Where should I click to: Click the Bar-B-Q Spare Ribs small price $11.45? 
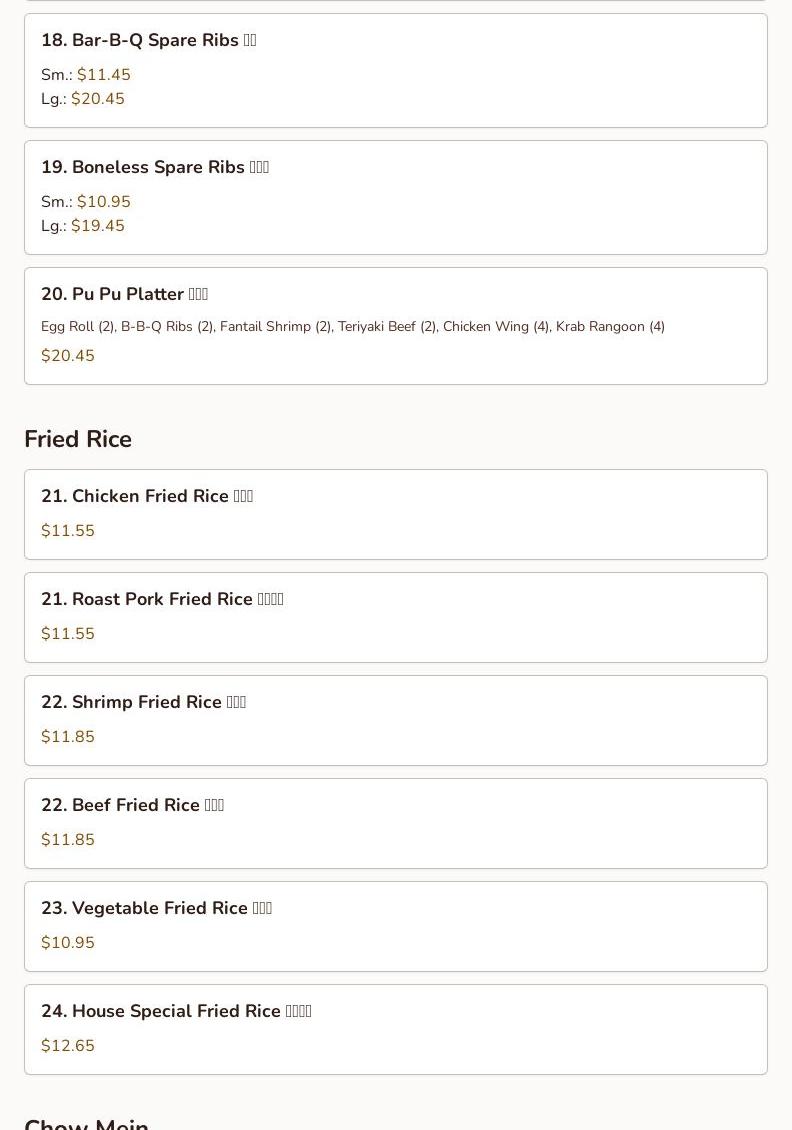[104, 75]
